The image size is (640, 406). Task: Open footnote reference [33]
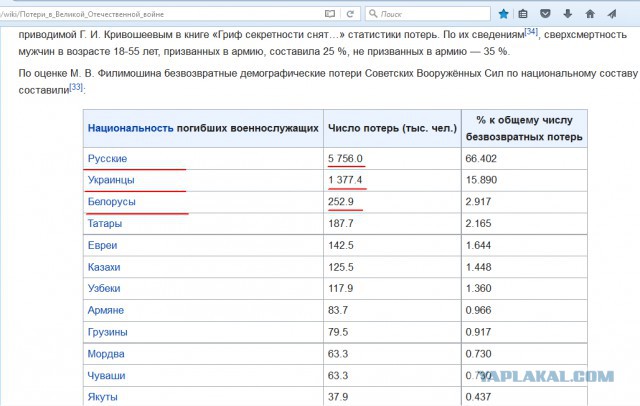click(x=76, y=87)
